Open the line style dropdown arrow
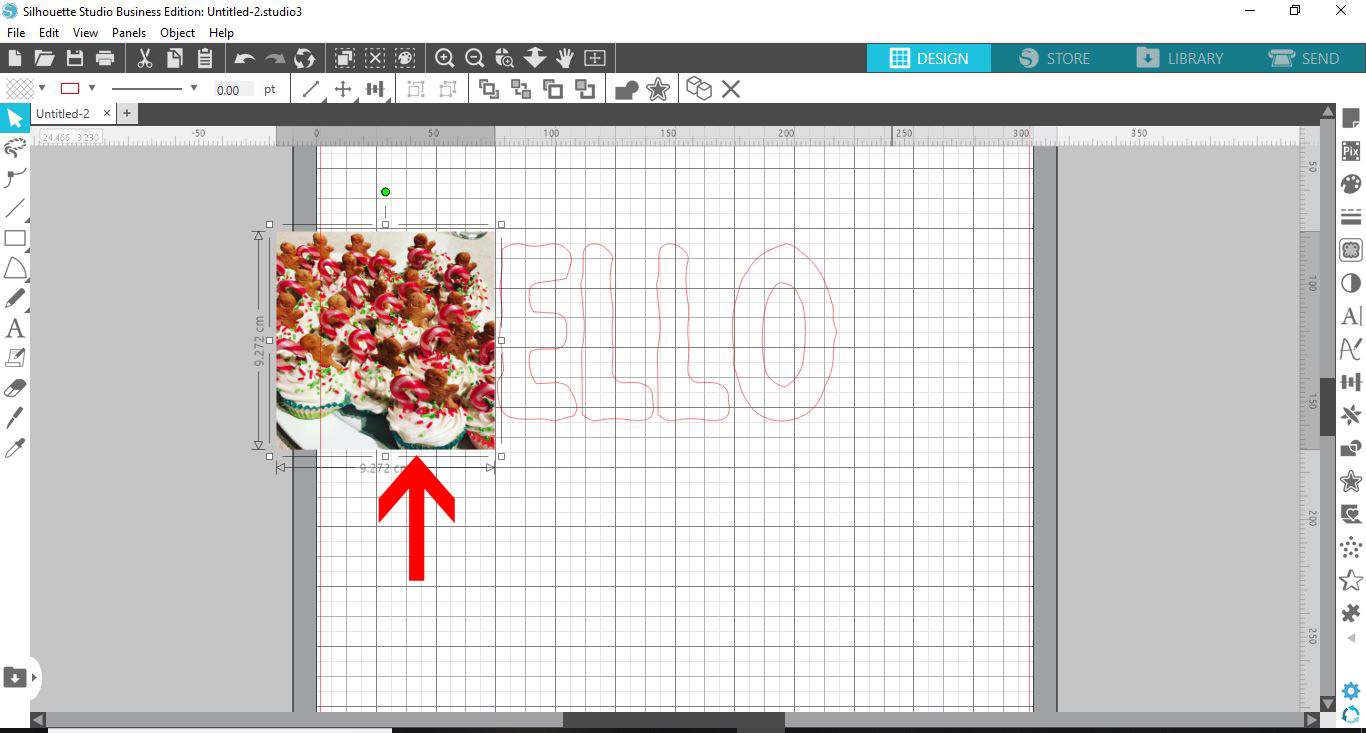The height and width of the screenshot is (733, 1366). [193, 88]
